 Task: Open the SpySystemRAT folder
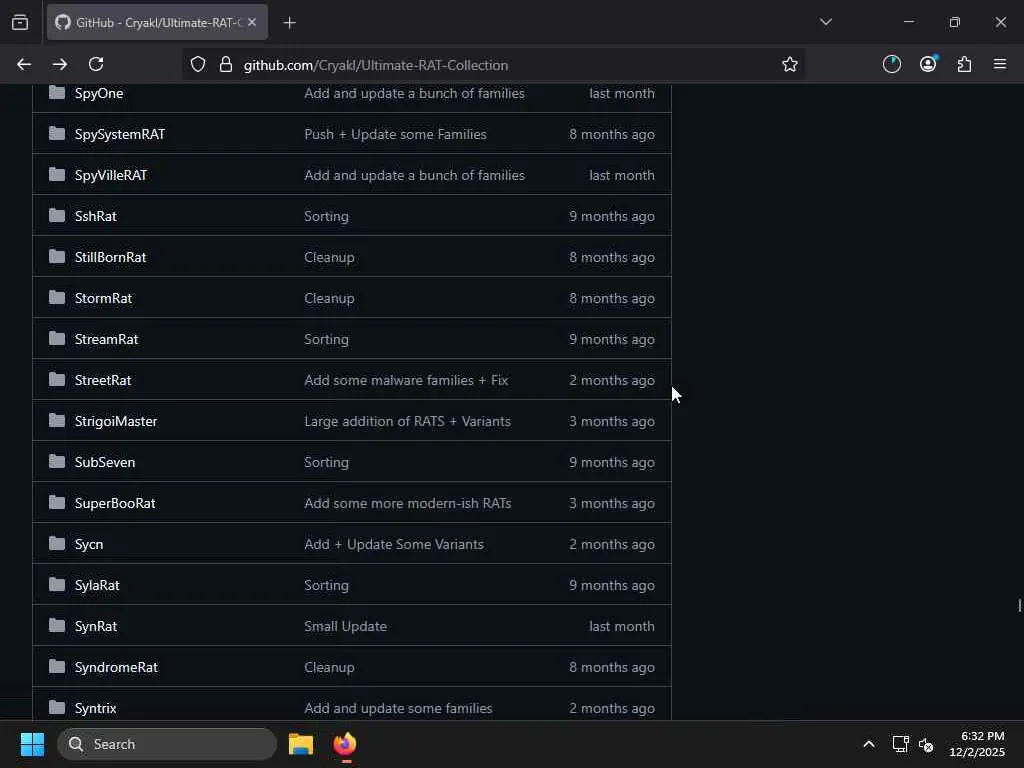tap(120, 135)
